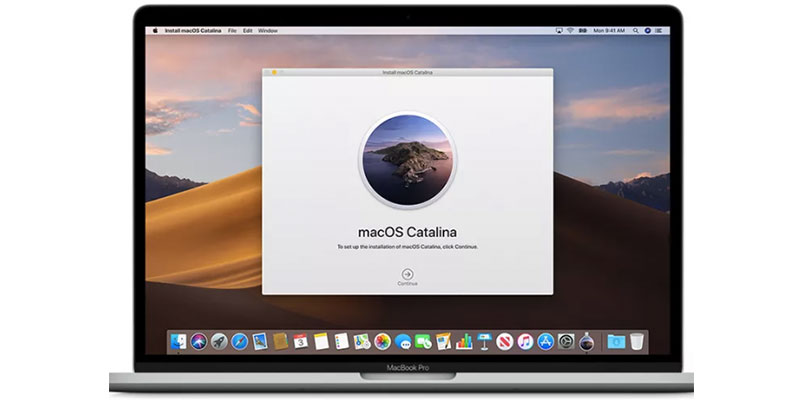The width and height of the screenshot is (800, 400).
Task: Open the Apple menu
Action: (155, 31)
